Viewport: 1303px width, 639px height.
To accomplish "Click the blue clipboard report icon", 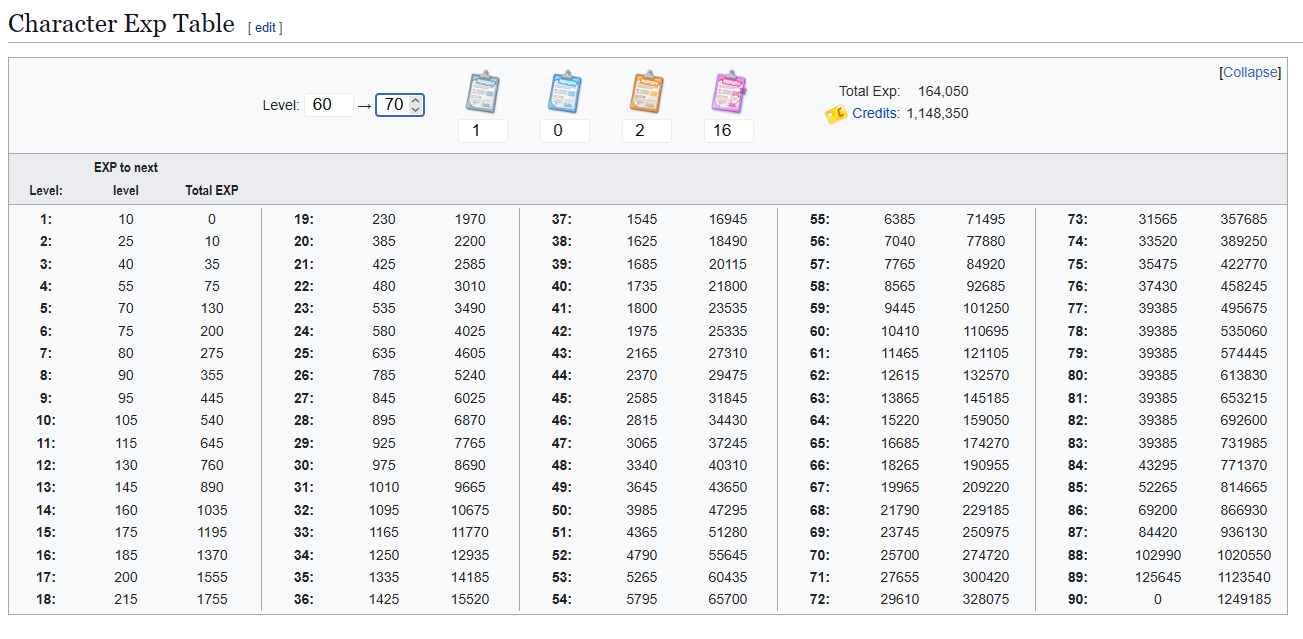I will click(565, 93).
